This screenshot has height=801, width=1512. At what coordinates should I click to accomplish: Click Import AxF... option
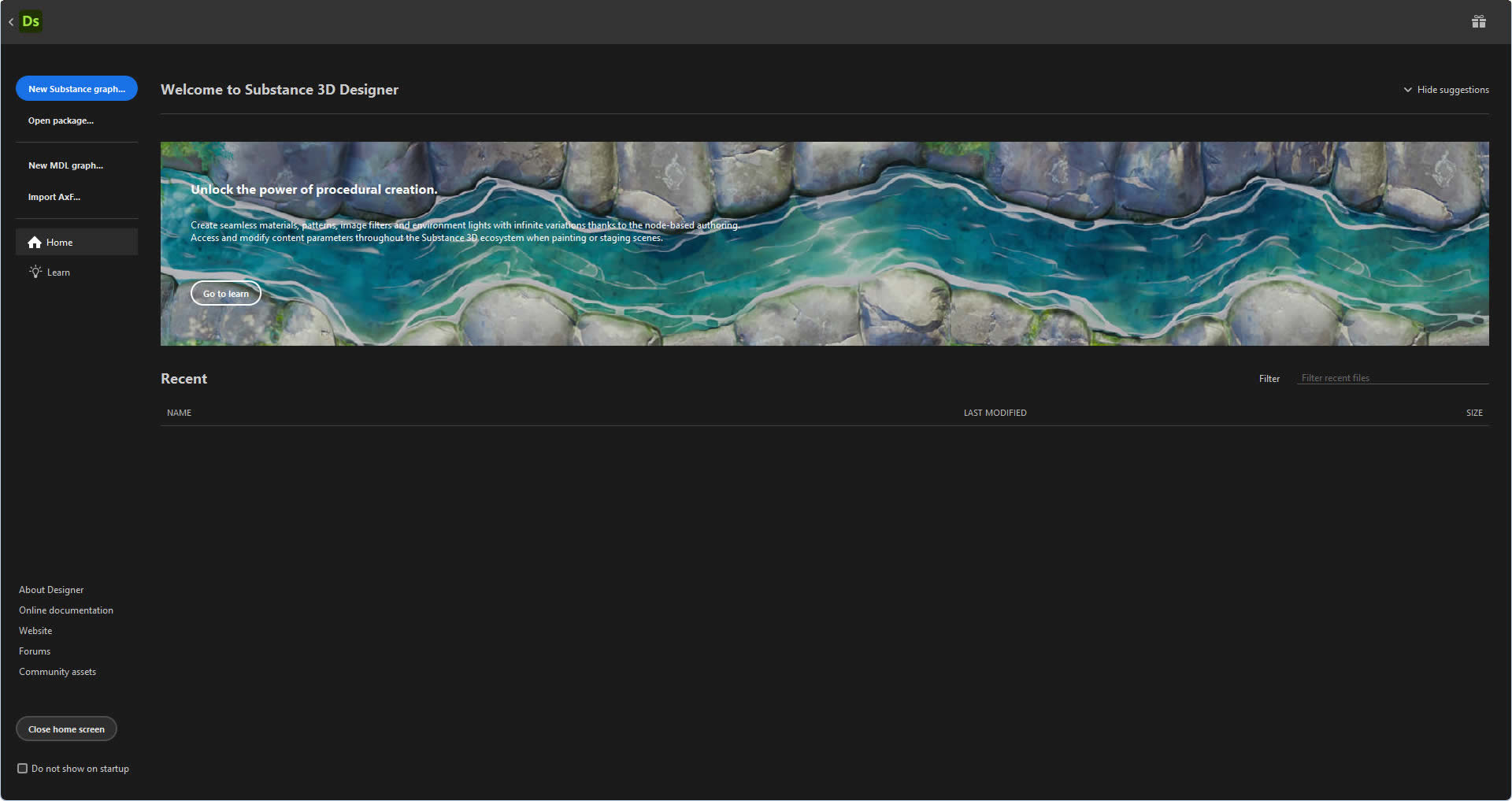click(54, 197)
